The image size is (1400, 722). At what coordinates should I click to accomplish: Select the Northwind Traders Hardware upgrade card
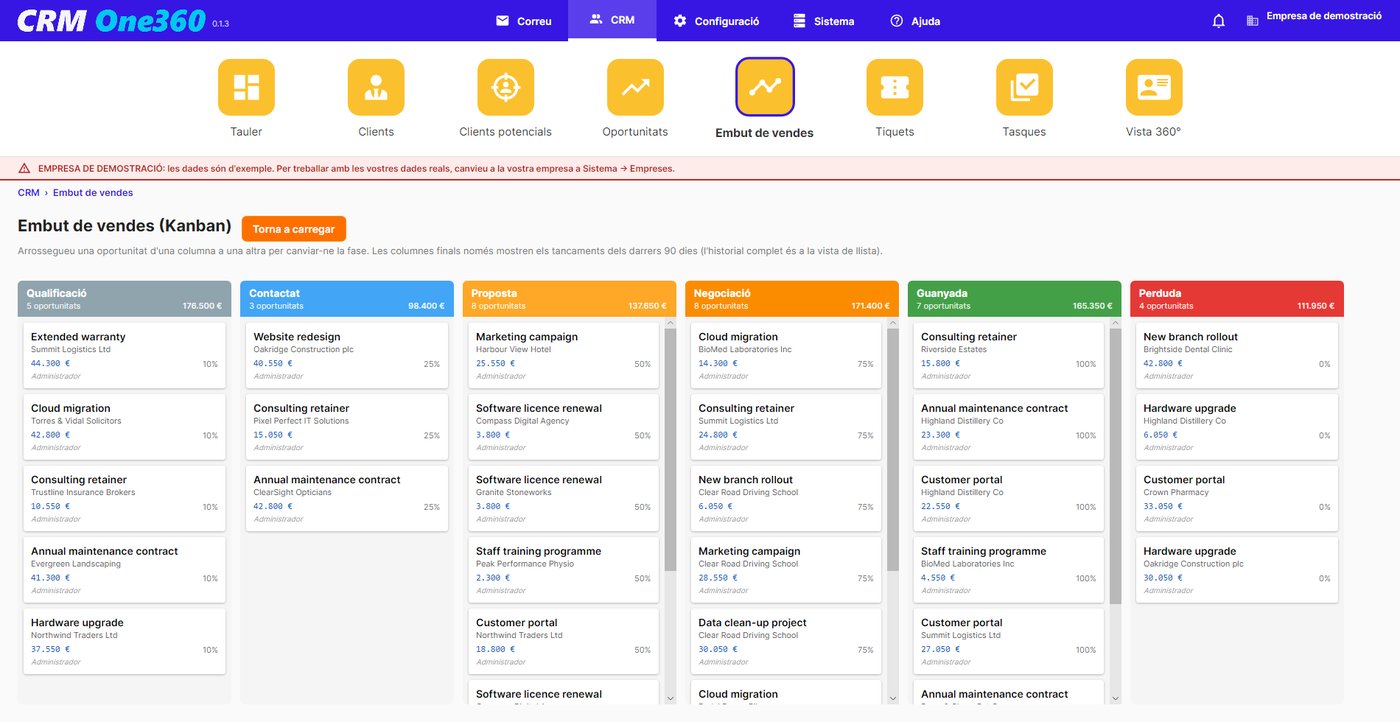(124, 642)
